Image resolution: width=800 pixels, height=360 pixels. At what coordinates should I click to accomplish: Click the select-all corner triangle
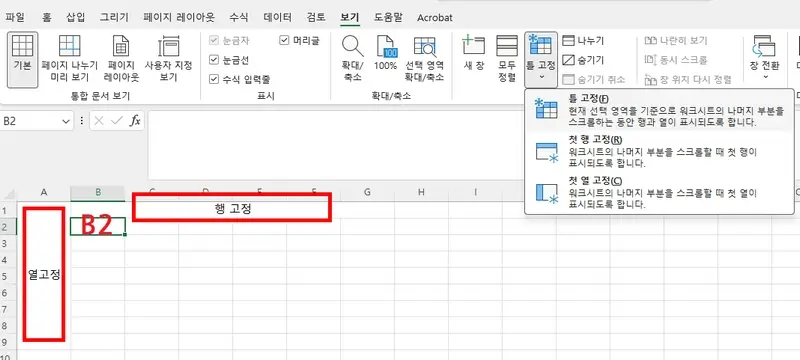[10, 194]
